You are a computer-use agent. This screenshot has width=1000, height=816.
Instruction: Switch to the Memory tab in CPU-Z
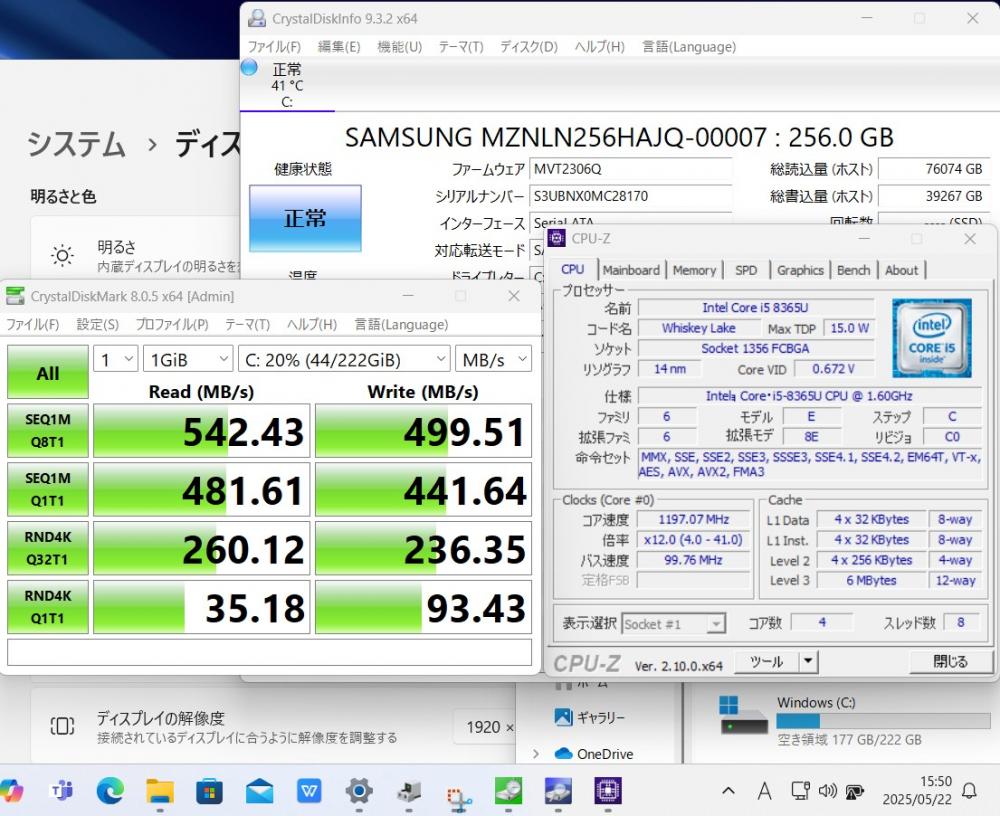(694, 271)
